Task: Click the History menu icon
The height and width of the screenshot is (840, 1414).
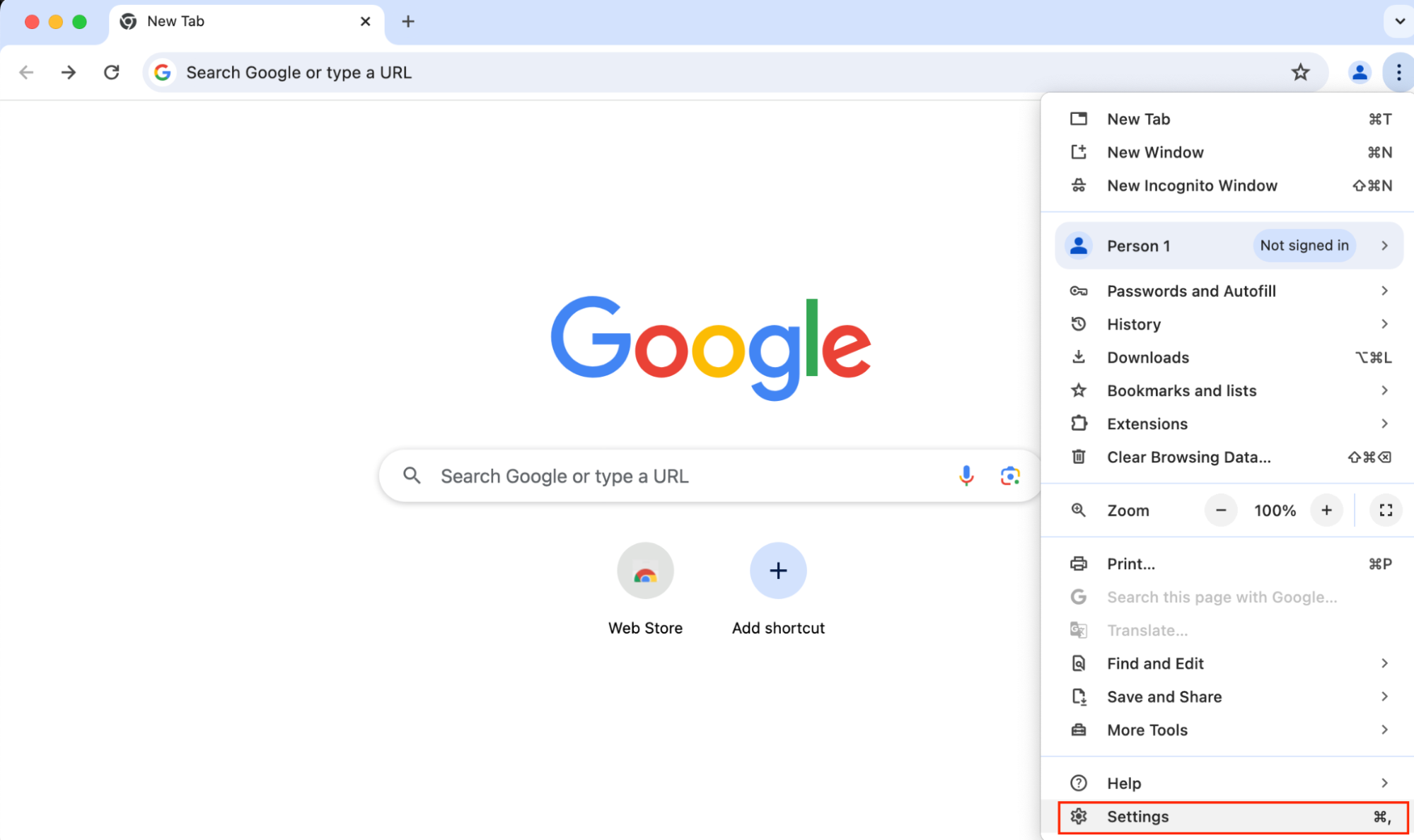Action: (1078, 324)
